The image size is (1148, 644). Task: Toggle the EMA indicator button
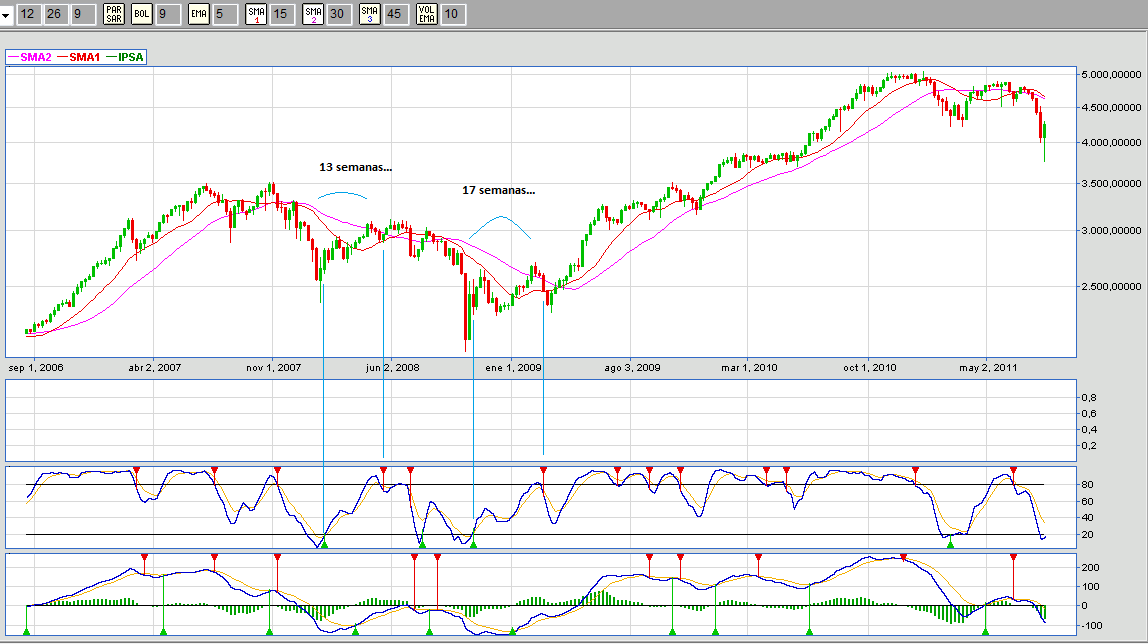(x=199, y=14)
